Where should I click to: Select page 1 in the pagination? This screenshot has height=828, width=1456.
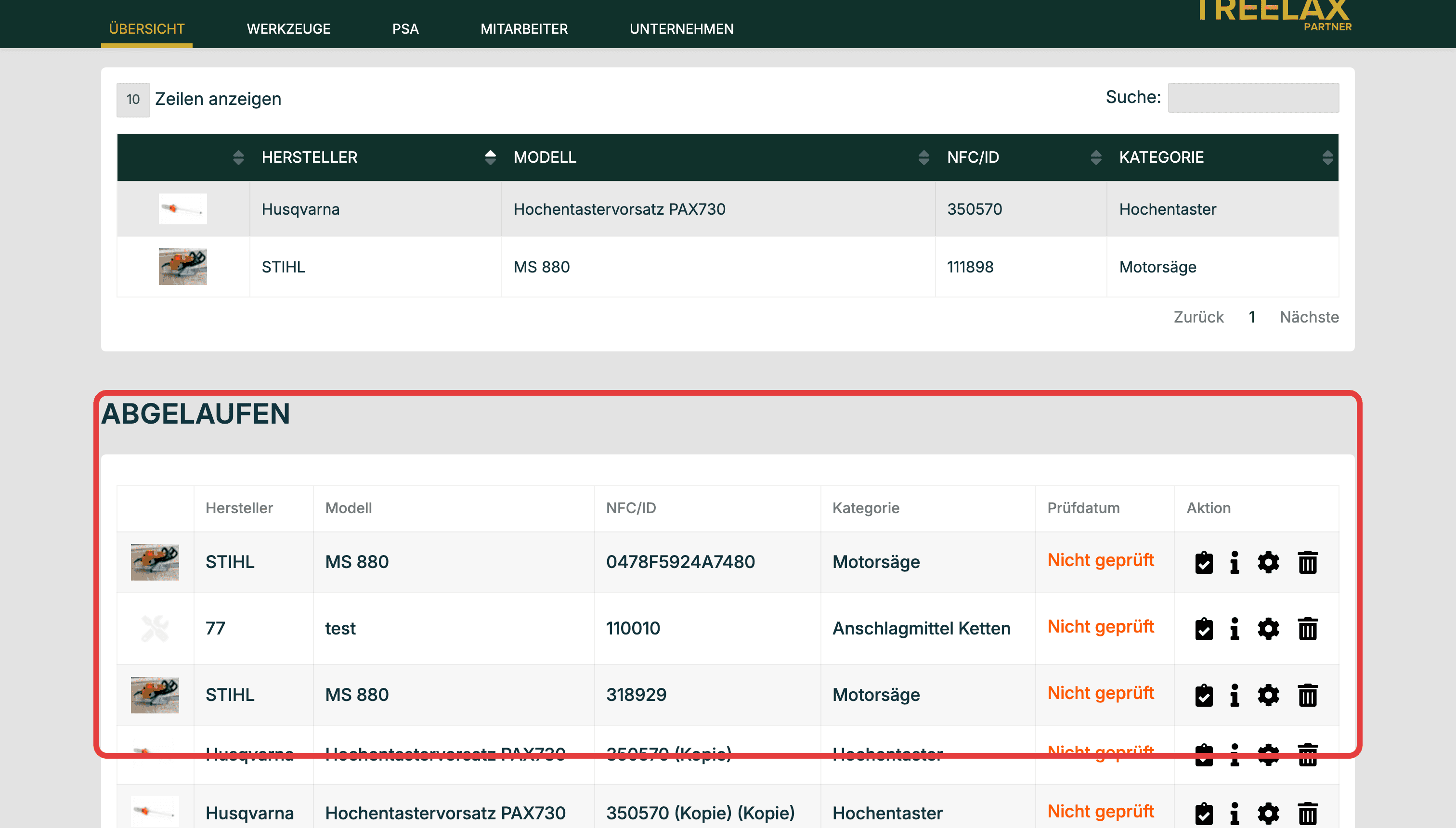(x=1252, y=317)
